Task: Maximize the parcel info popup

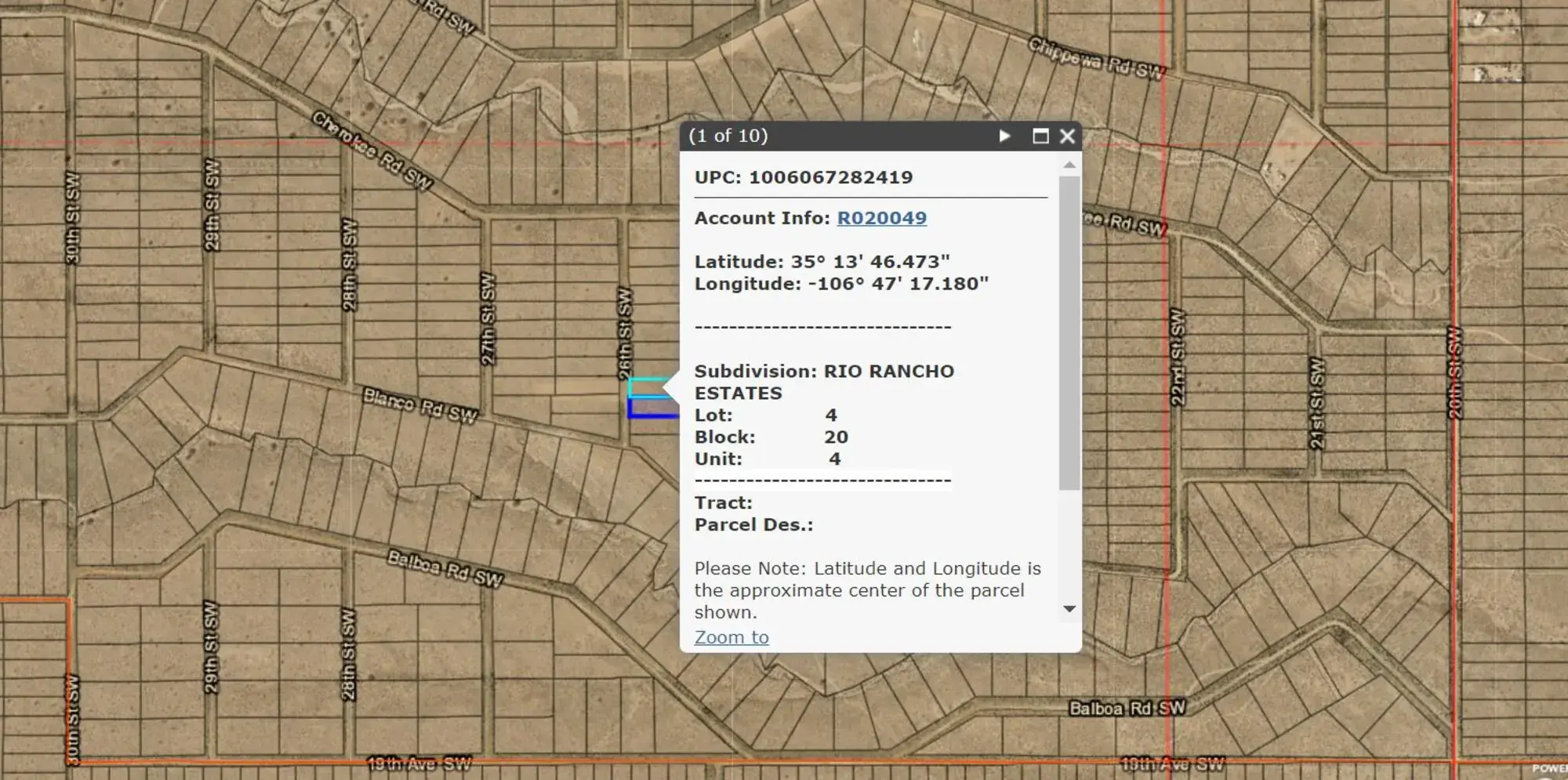Action: point(1040,136)
